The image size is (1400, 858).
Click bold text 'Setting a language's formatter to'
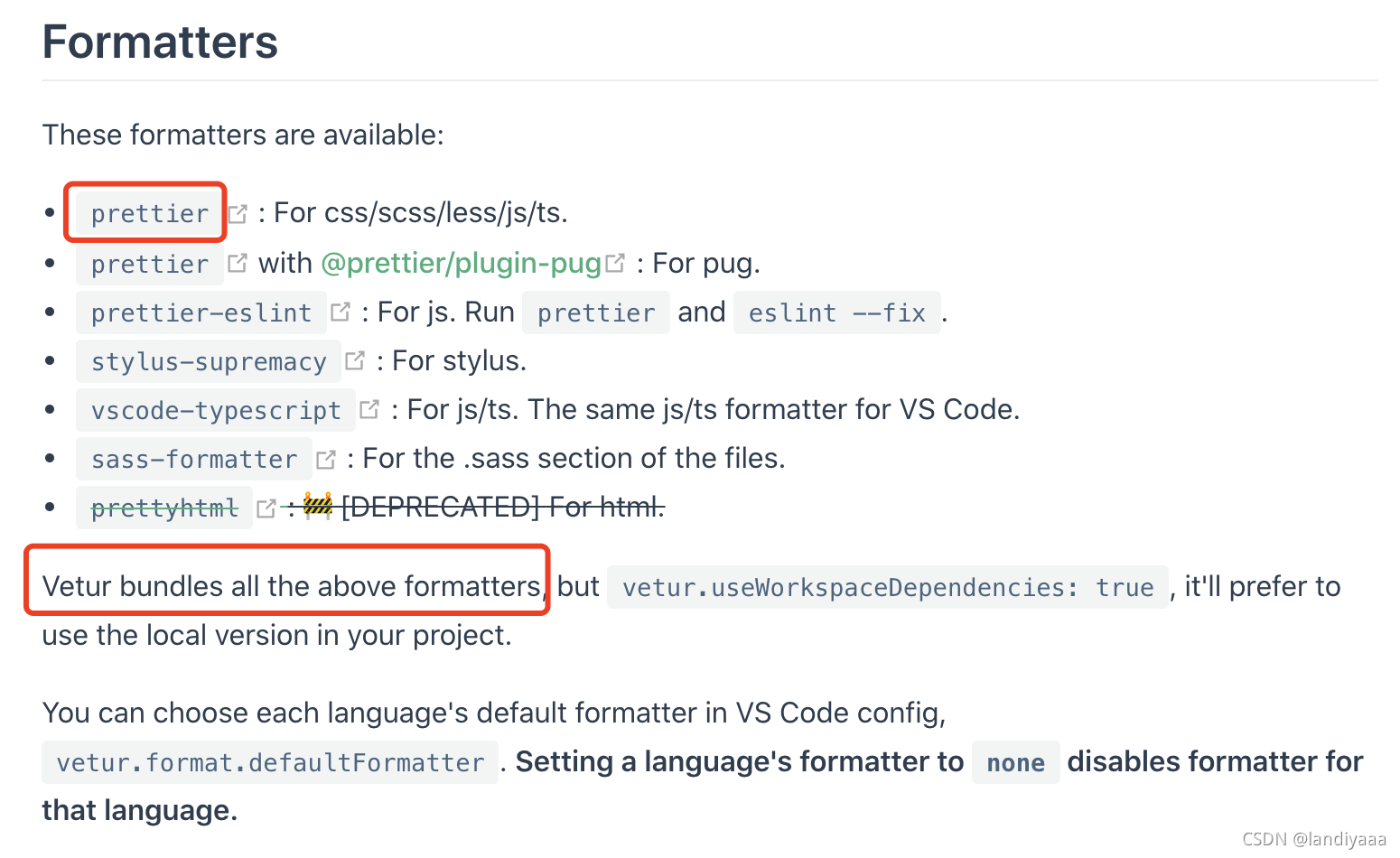point(740,761)
